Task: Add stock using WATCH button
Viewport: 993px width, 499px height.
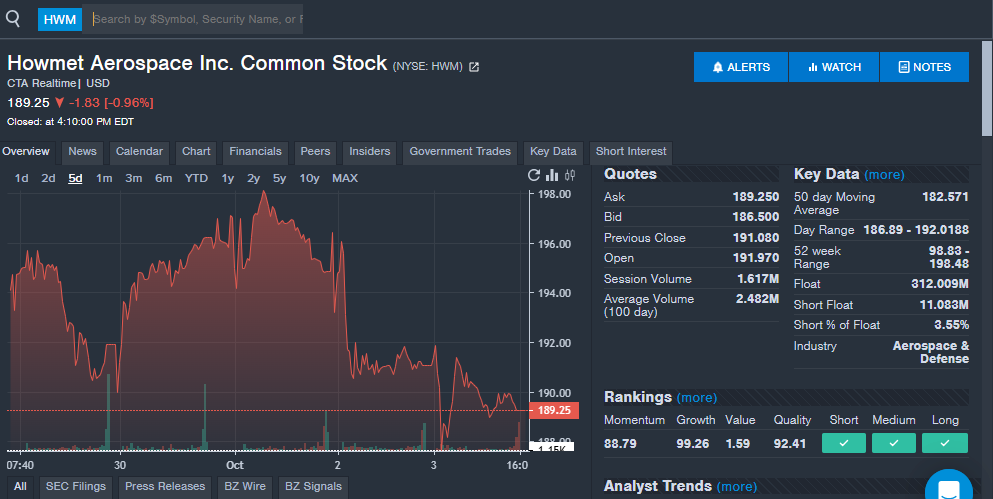Action: pyautogui.click(x=834, y=67)
